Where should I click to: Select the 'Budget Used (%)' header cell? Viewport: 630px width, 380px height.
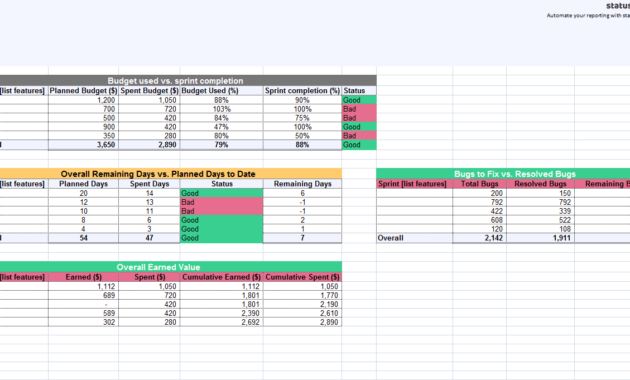[221, 90]
